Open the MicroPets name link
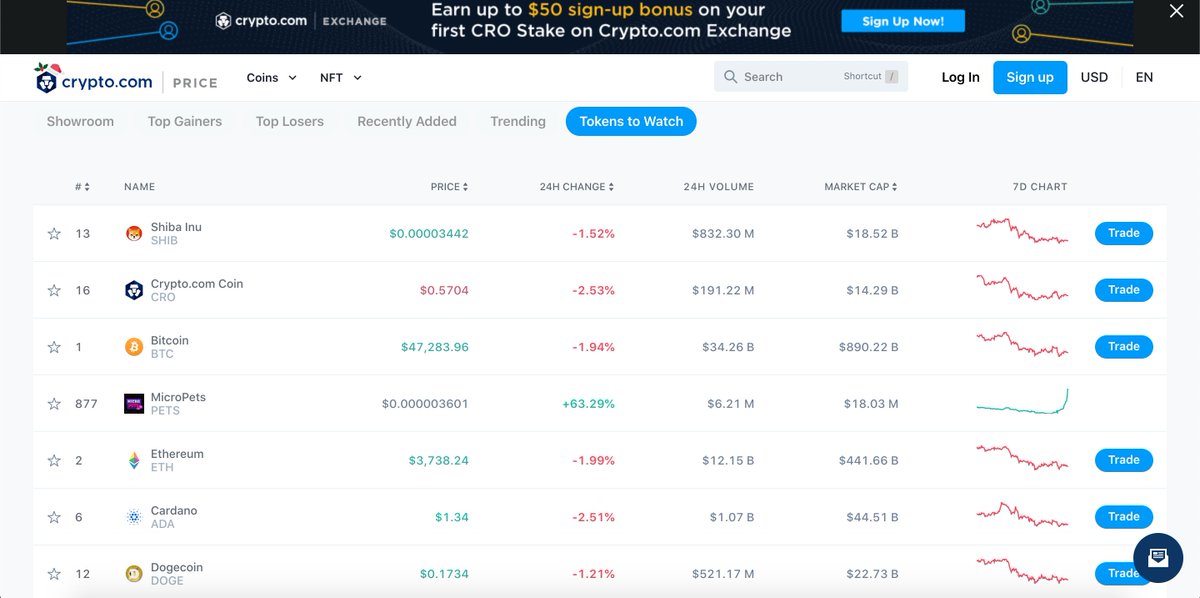Image resolution: width=1200 pixels, height=598 pixels. 178,397
